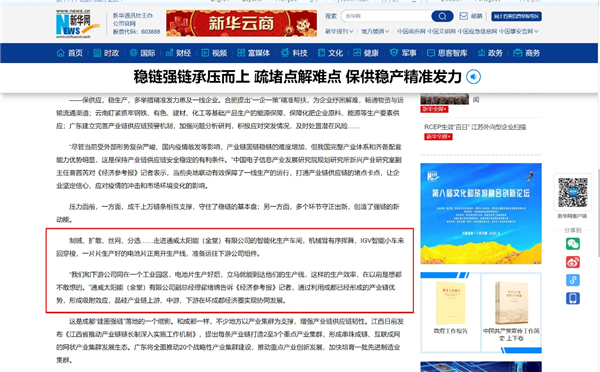This screenshot has height=372, width=600.
Task: Play article audio with speaker icon
Action: tap(473, 77)
